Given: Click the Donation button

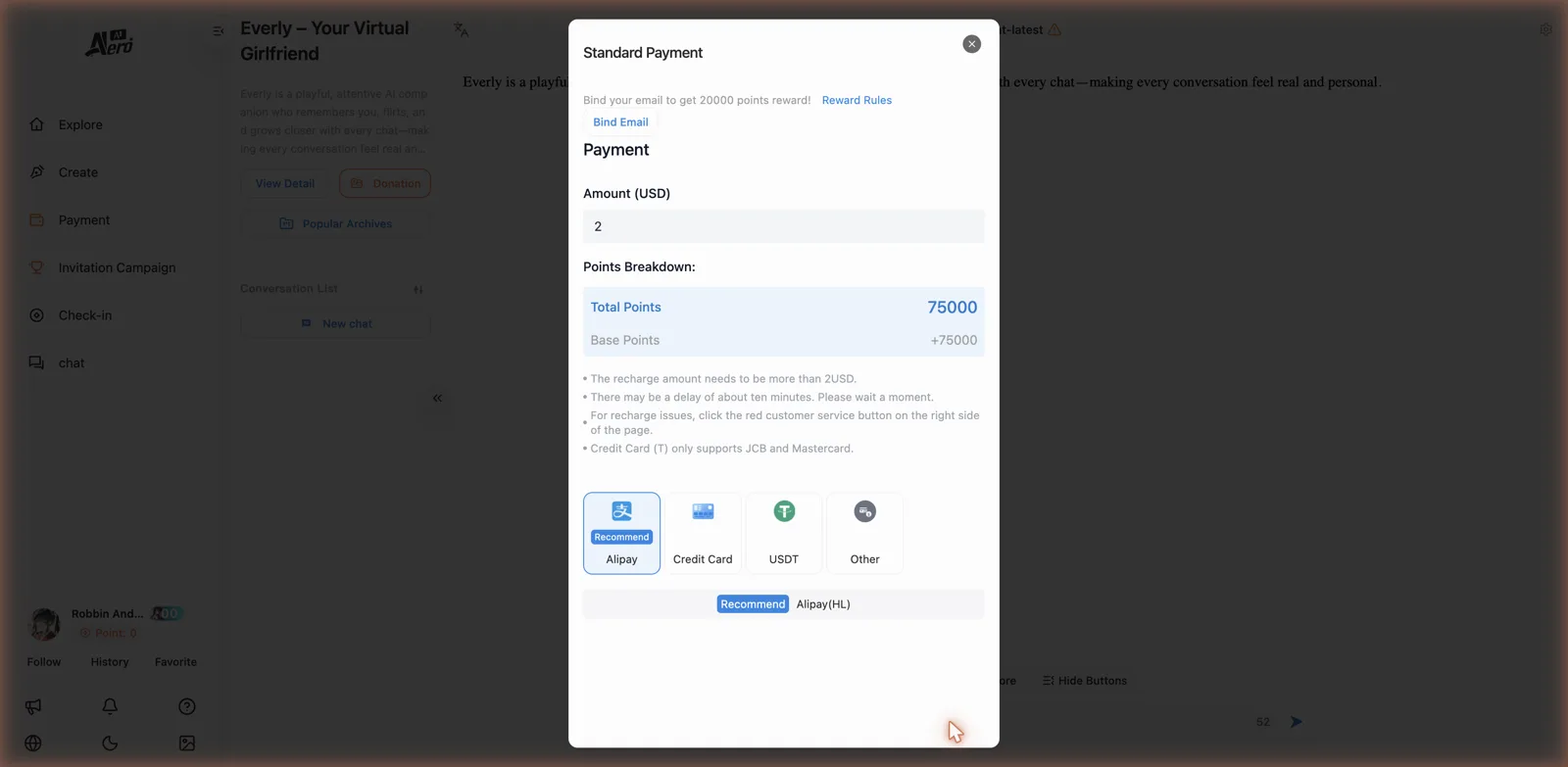Looking at the screenshot, I should [x=385, y=183].
